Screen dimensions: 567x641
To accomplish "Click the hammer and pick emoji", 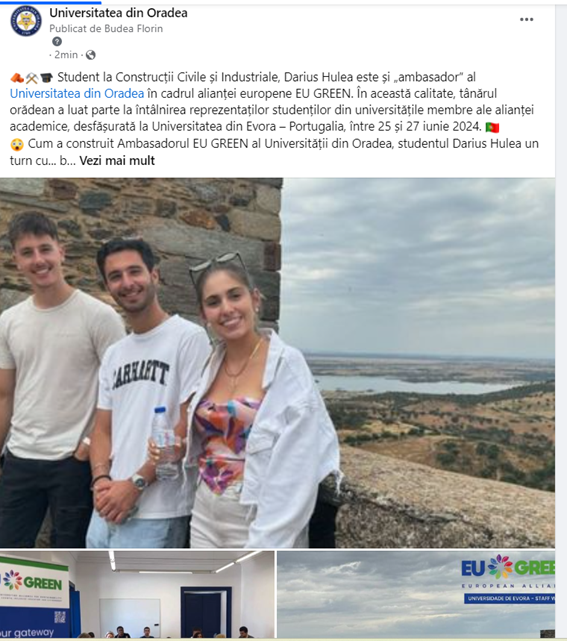I will click(32, 78).
